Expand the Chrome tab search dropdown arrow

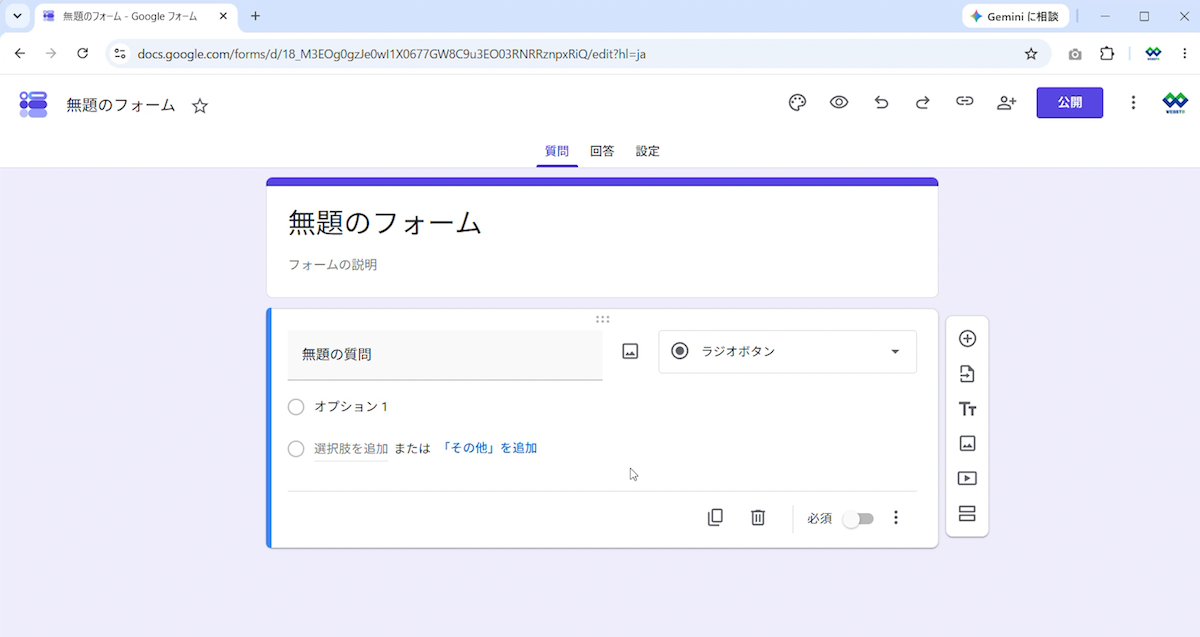tap(17, 16)
